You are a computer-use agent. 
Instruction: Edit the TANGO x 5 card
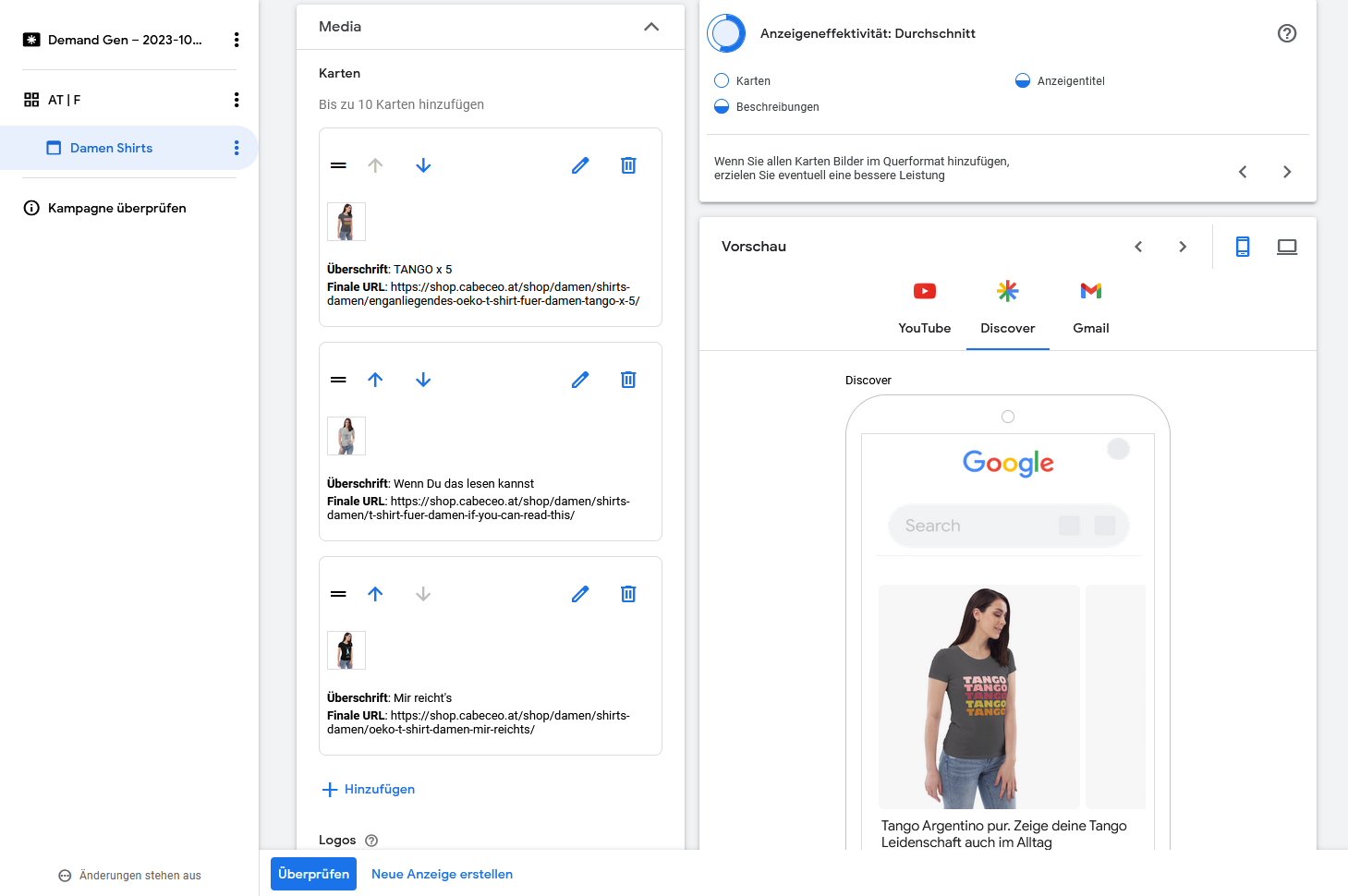click(x=580, y=165)
